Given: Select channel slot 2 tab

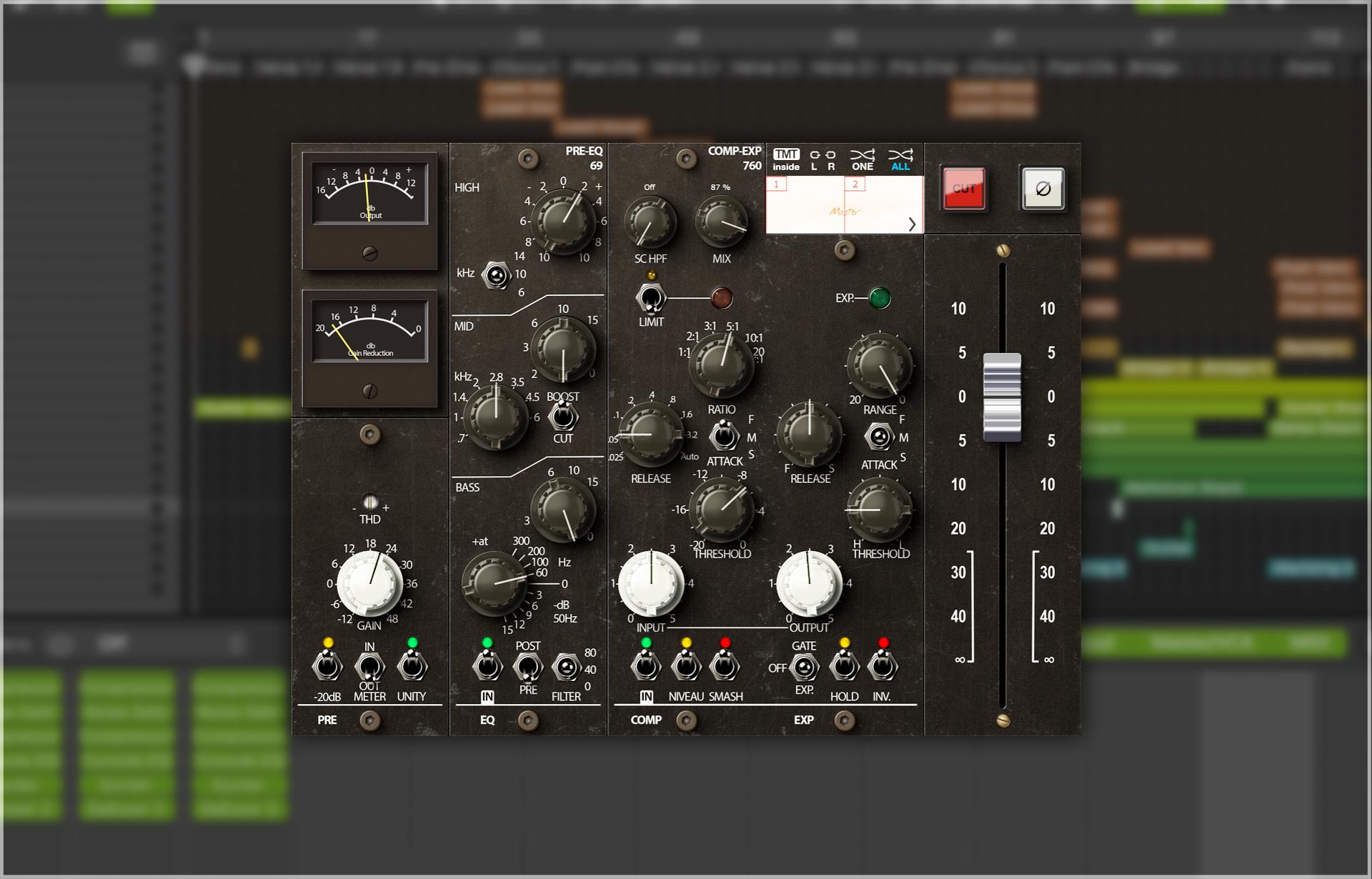Looking at the screenshot, I should (855, 184).
